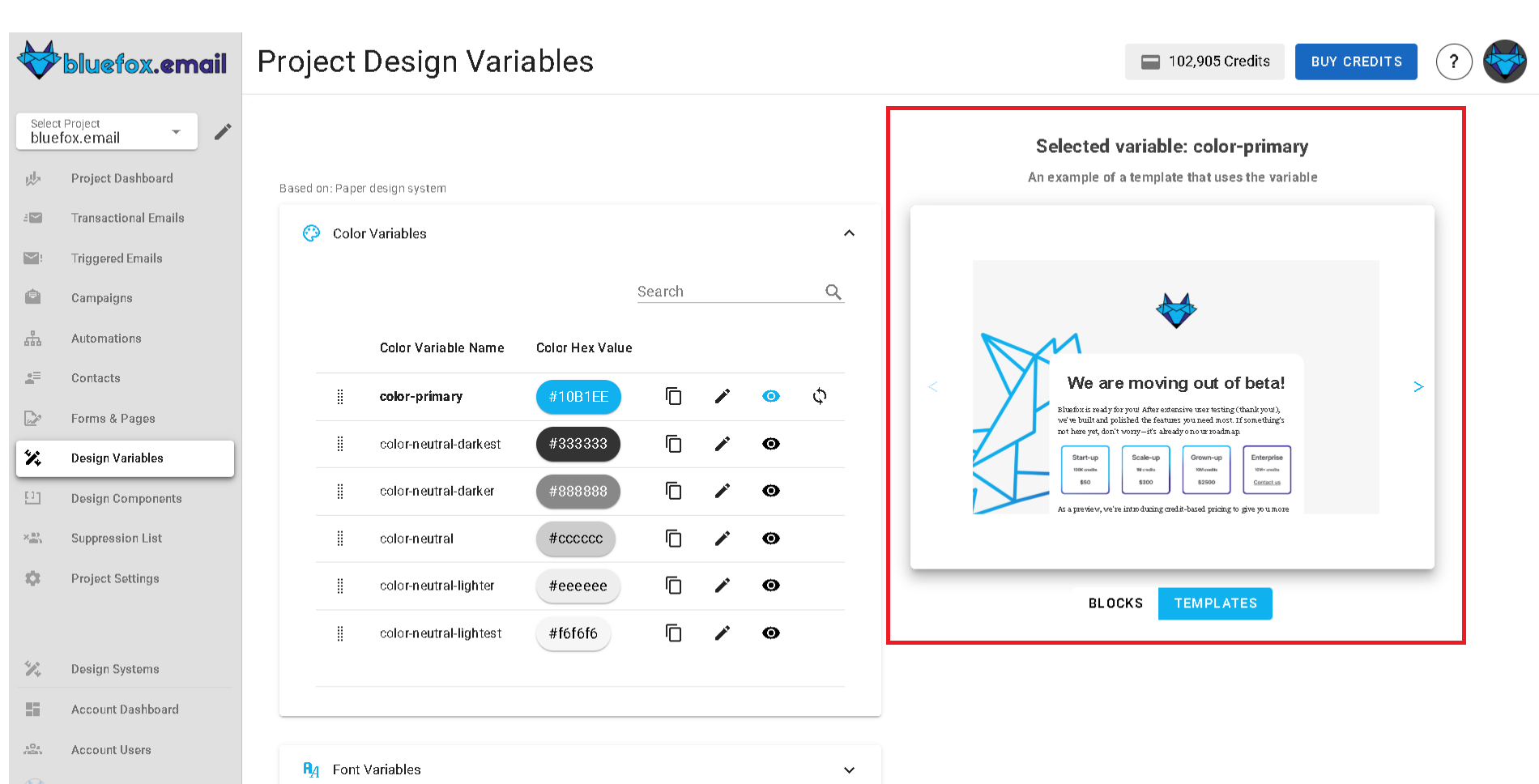
Task: Edit the color-neutral-darker variable
Action: 723,491
